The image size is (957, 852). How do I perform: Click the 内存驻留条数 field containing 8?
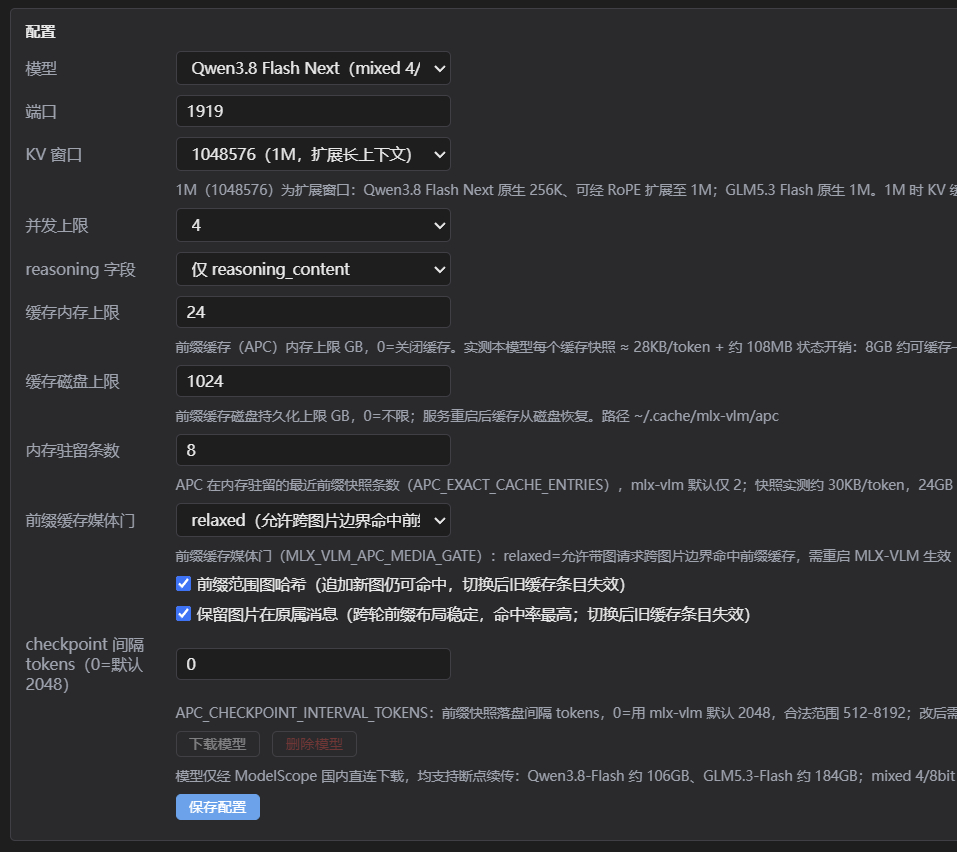[313, 450]
